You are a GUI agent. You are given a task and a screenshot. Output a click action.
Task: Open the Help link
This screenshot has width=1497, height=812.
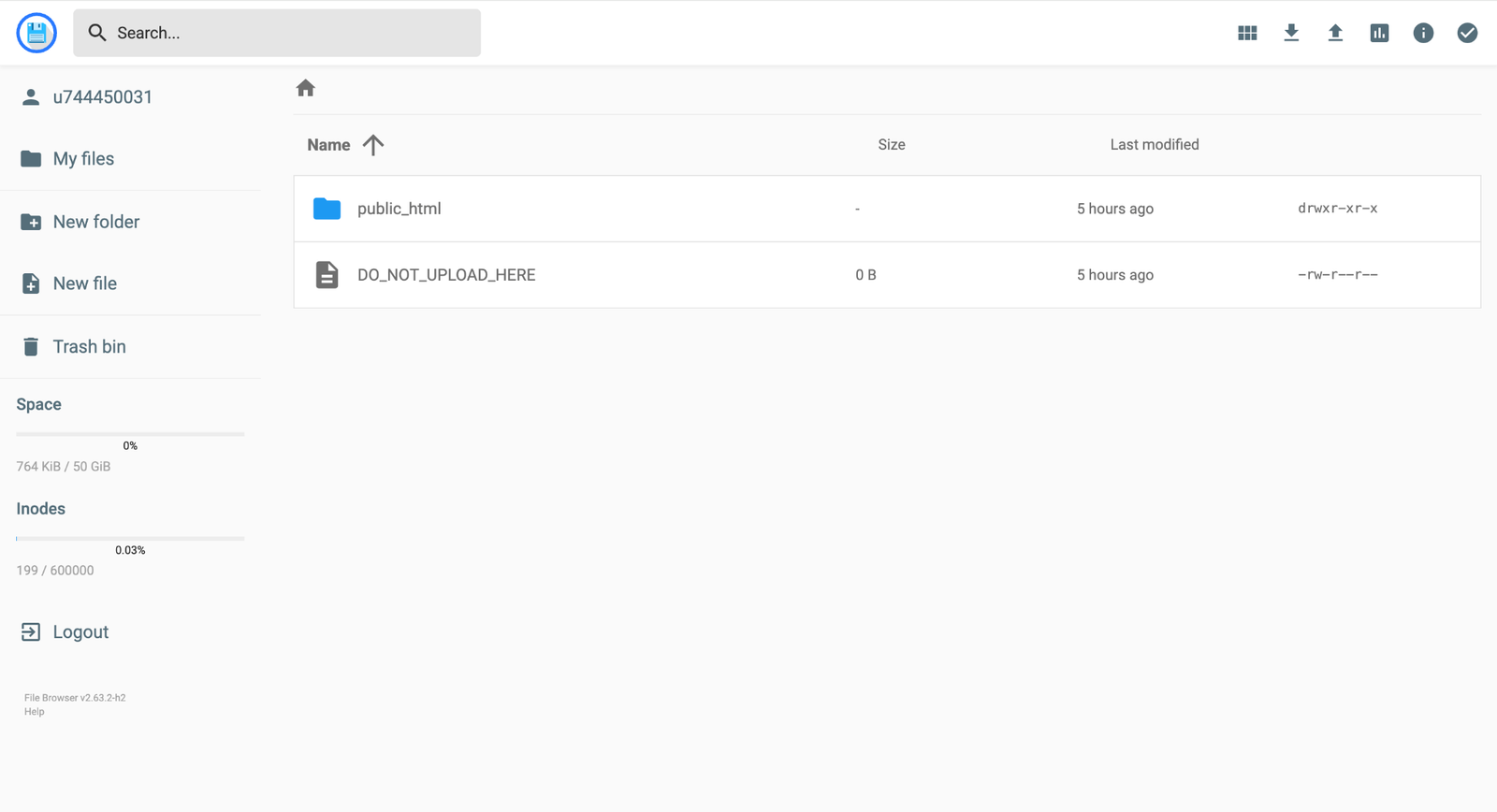pyautogui.click(x=35, y=712)
